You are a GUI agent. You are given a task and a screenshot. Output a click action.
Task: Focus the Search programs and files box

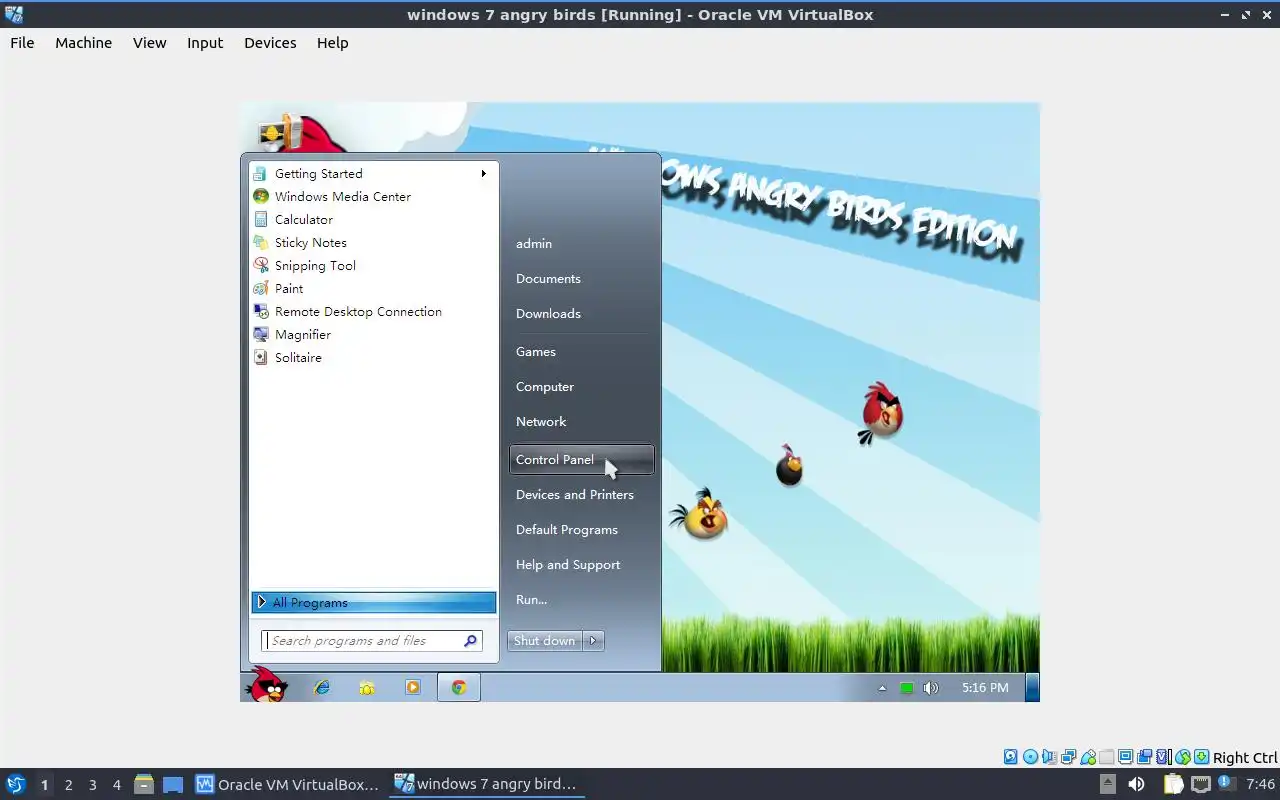[x=372, y=641]
